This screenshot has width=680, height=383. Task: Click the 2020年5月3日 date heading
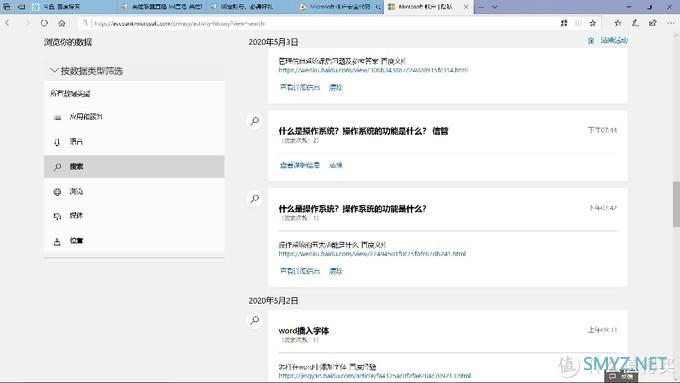[273, 42]
